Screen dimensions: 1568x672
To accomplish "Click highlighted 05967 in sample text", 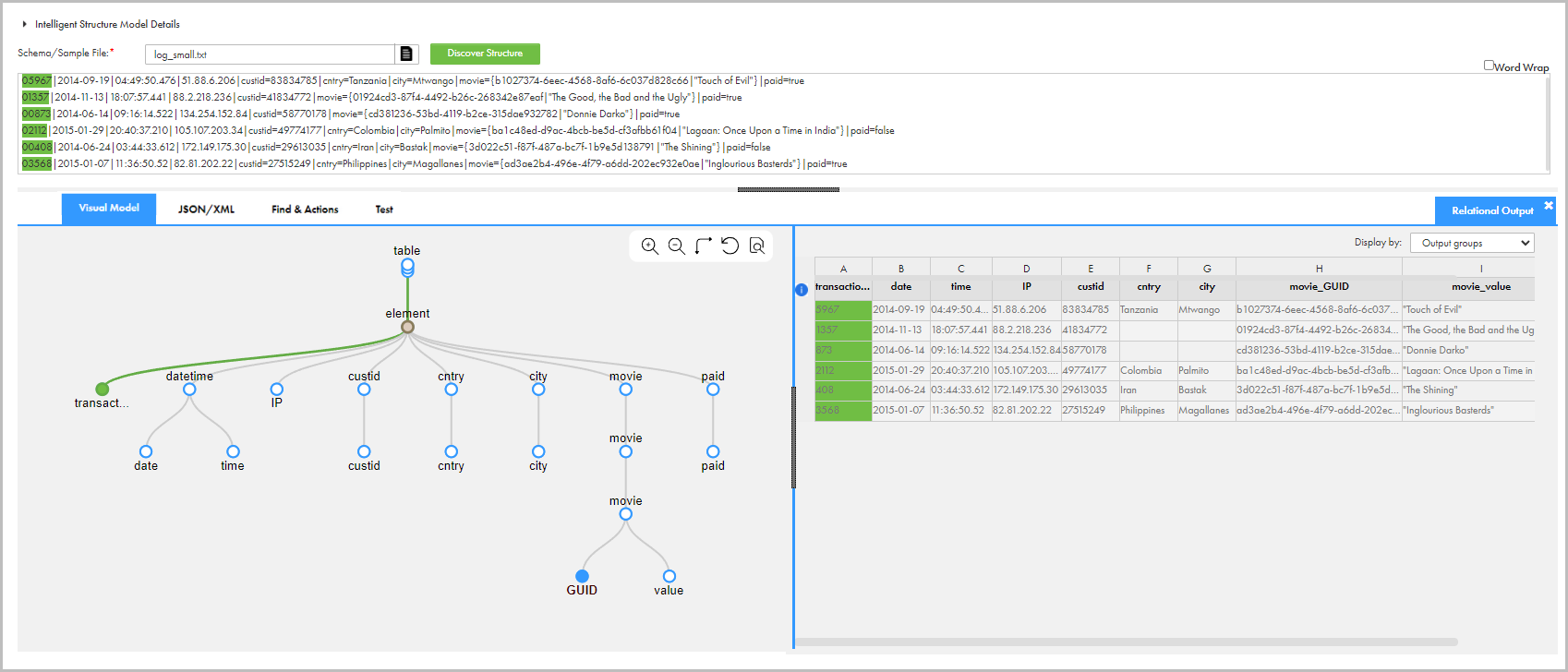I will click(37, 81).
